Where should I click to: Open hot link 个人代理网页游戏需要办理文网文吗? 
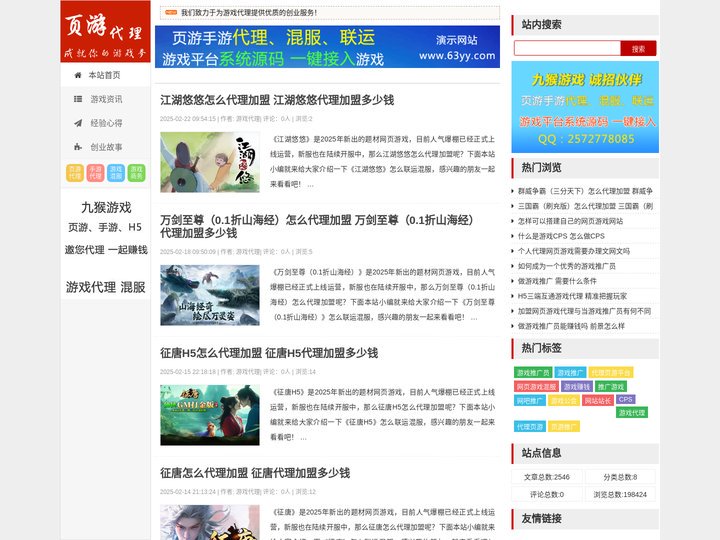click(574, 251)
